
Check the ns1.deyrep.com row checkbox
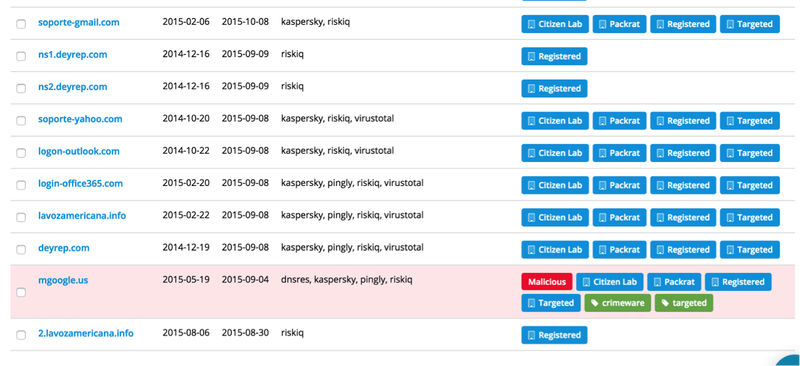tap(21, 56)
